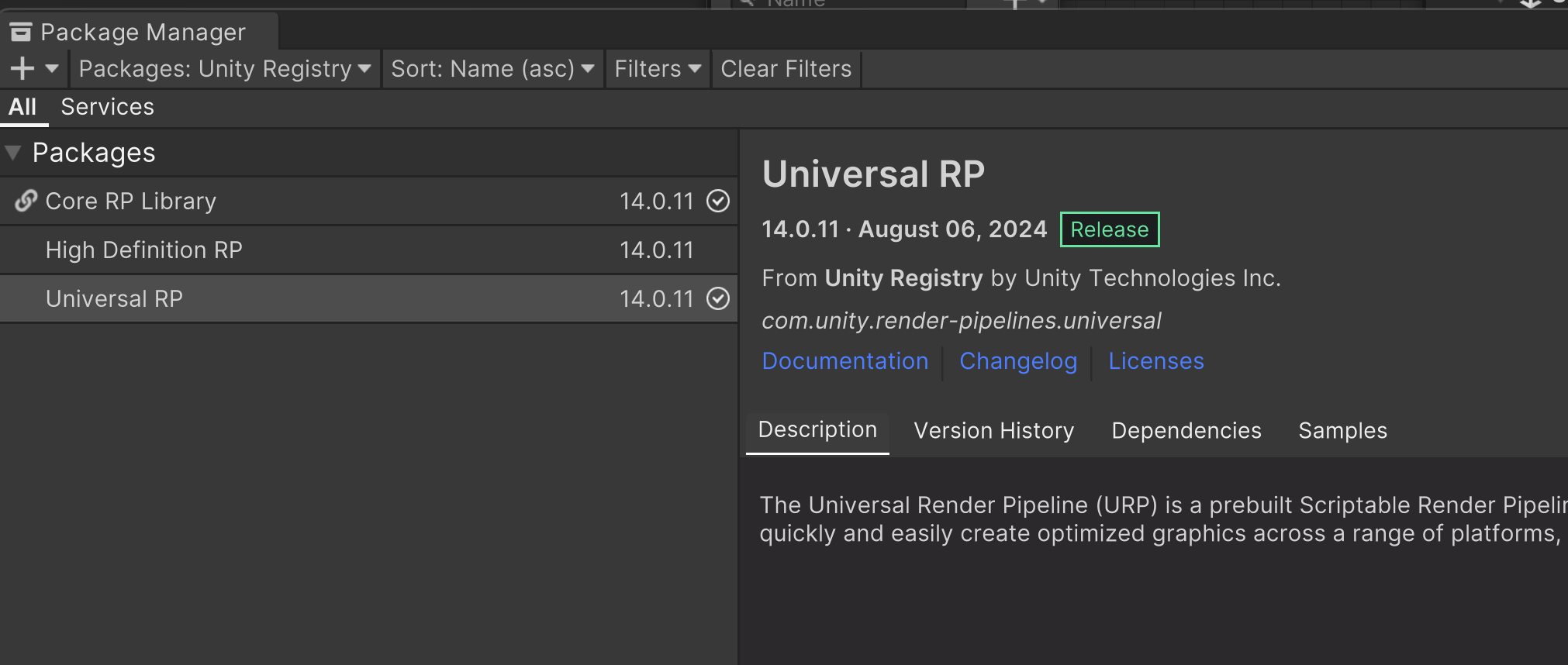Open the Version History tab
Screen dimensions: 1568x665
994,431
